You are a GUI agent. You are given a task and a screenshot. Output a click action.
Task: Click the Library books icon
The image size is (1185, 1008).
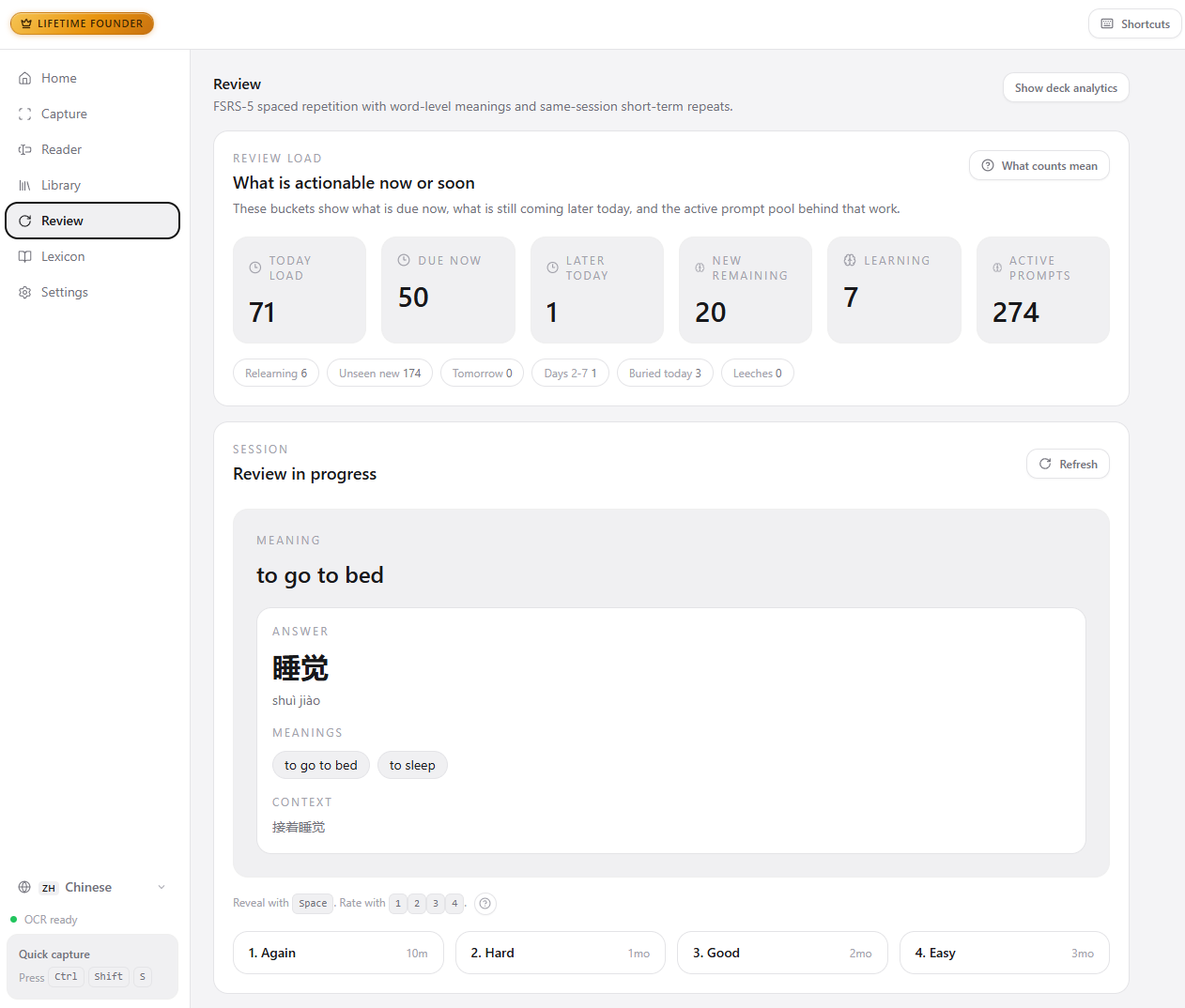click(25, 185)
